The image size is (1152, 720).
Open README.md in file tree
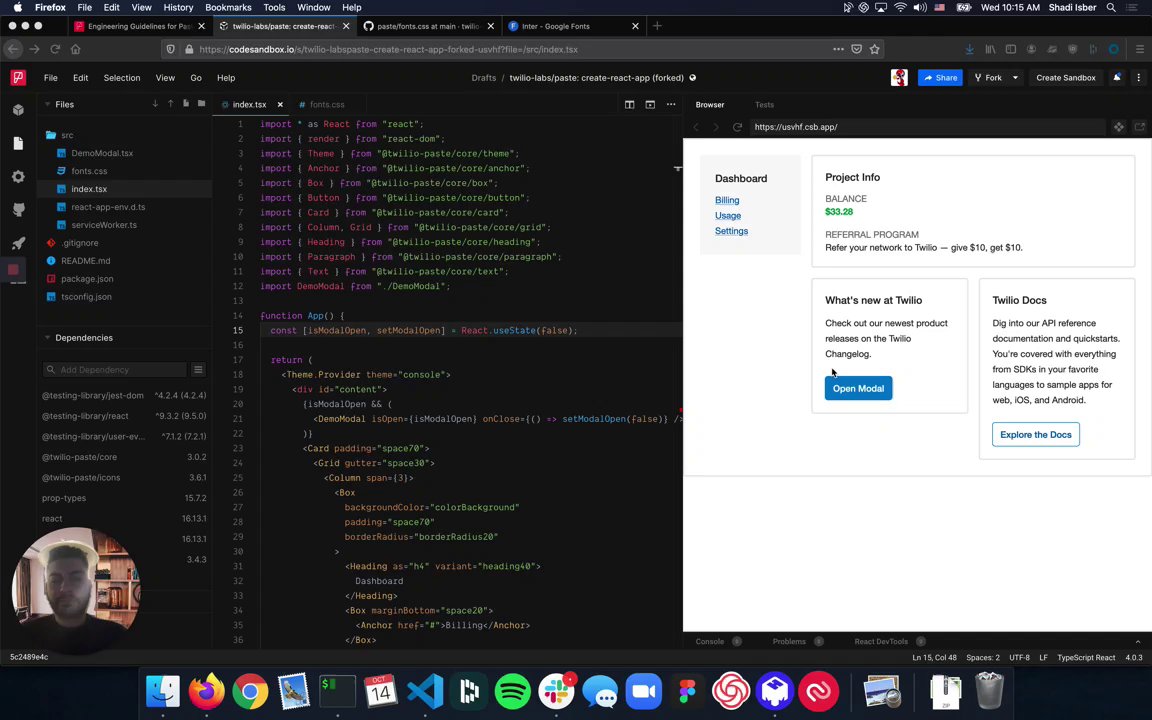pos(85,261)
